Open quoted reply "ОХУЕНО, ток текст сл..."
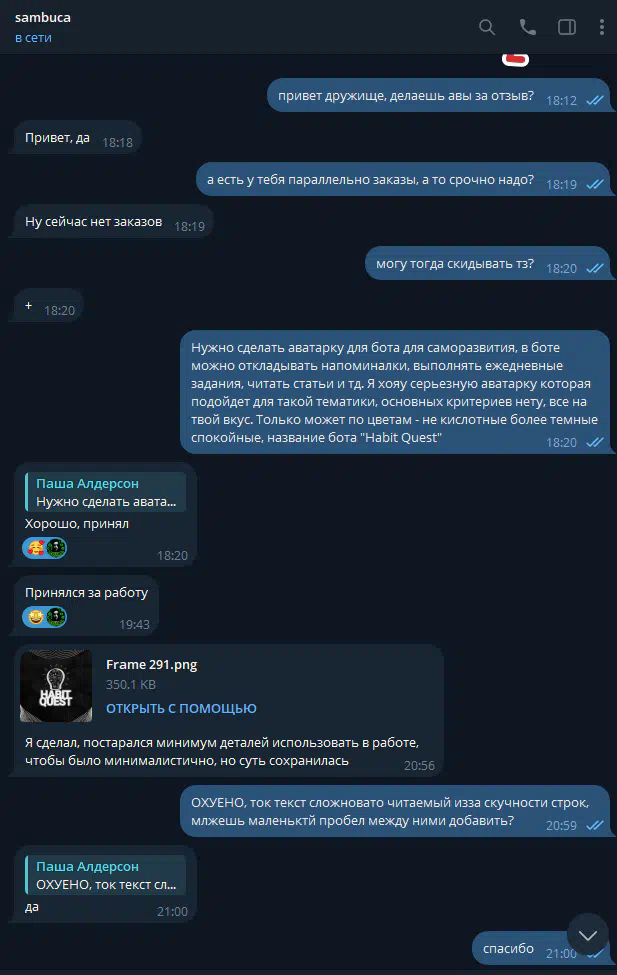Image resolution: width=617 pixels, height=975 pixels. pyautogui.click(x=105, y=876)
